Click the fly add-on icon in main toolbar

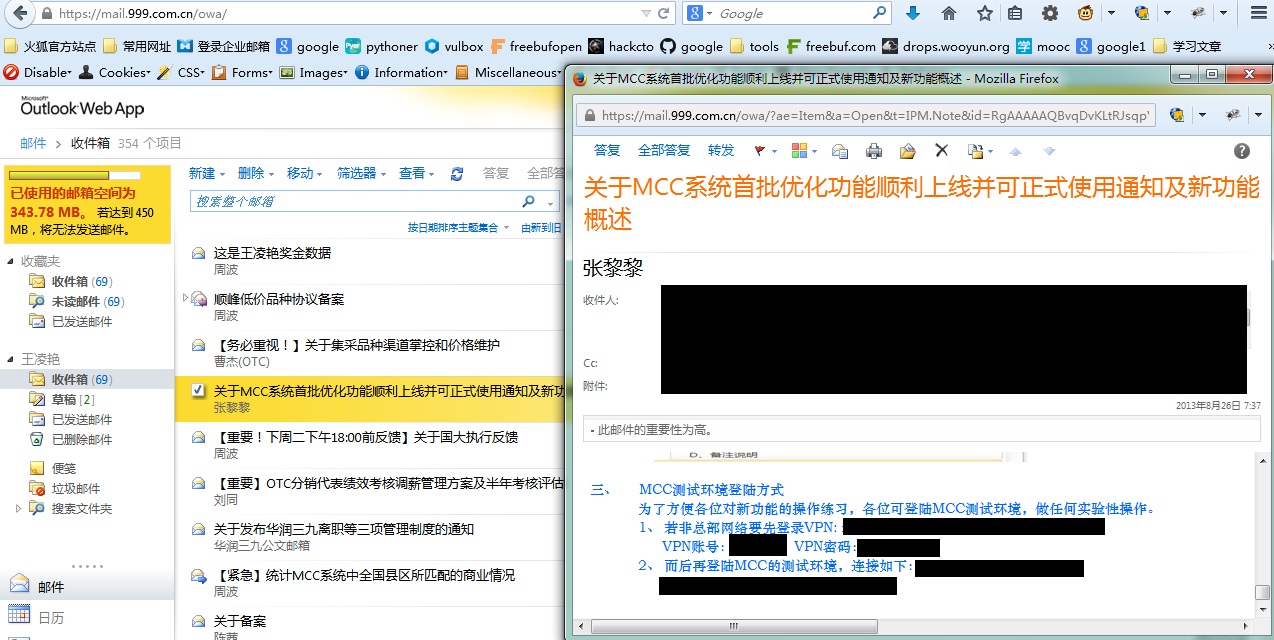[x=1198, y=14]
